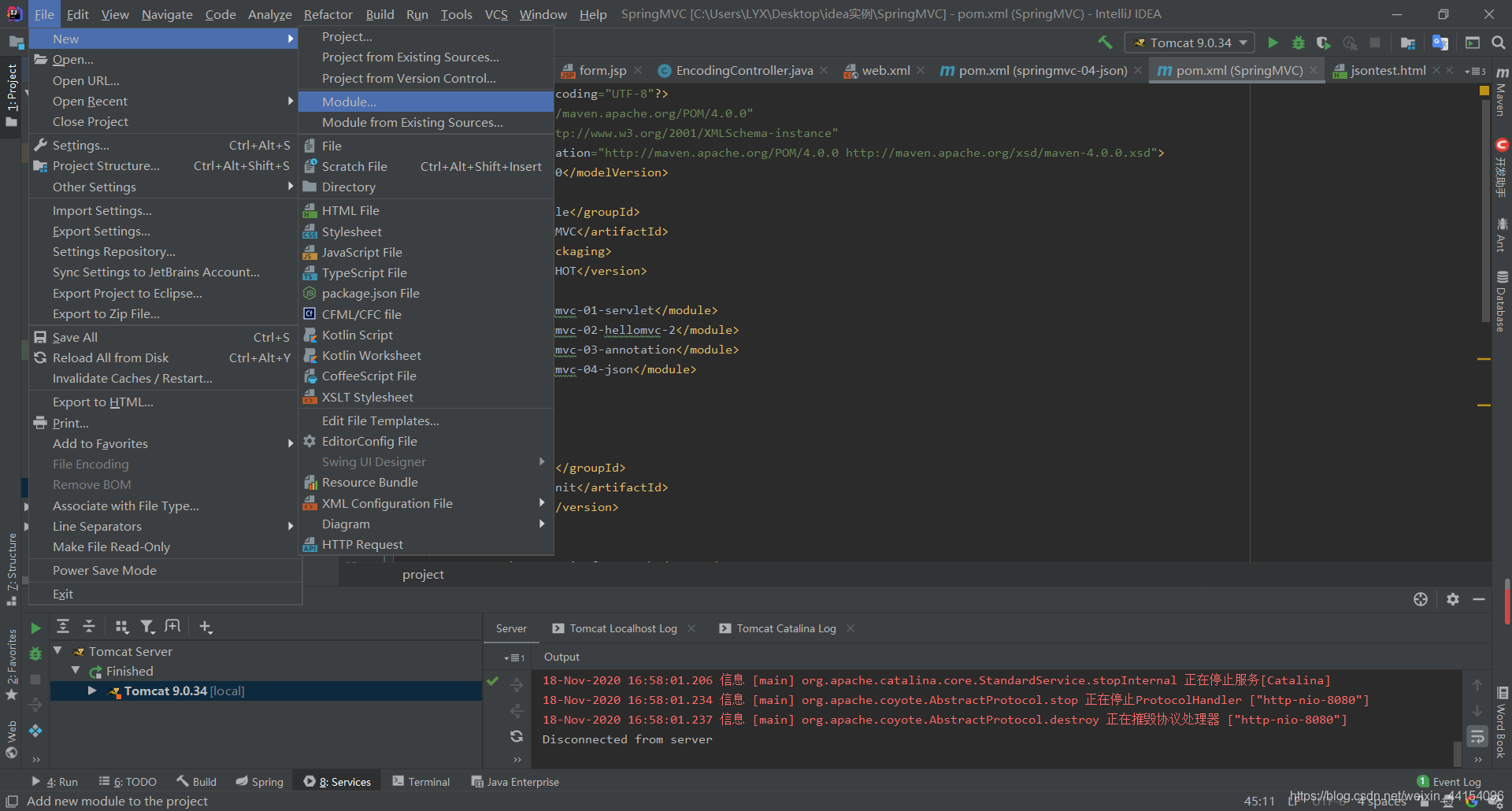
Task: Click the Filter icon in Services toolbar
Action: (147, 626)
